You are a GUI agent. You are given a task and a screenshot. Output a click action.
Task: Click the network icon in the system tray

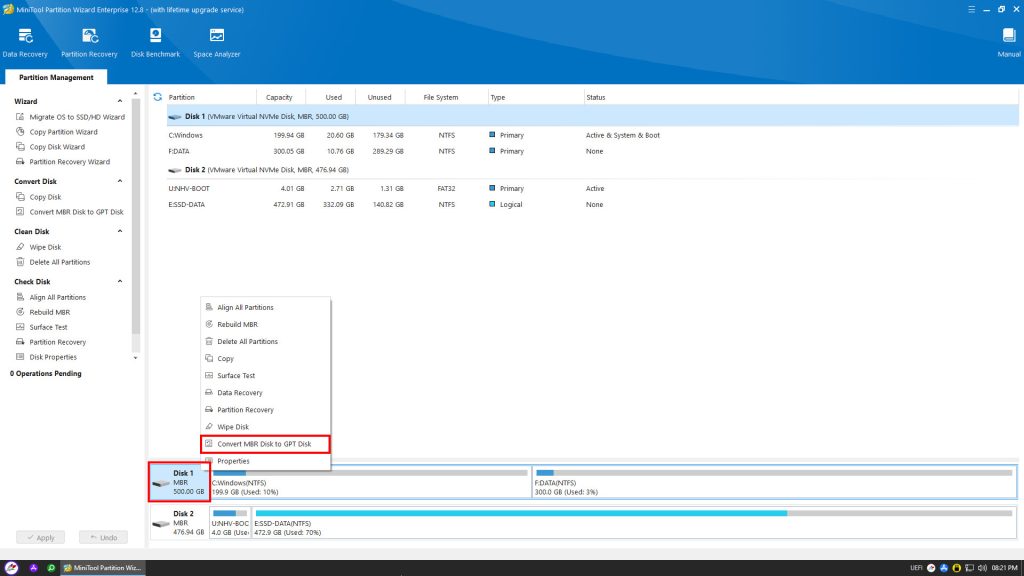click(x=970, y=568)
